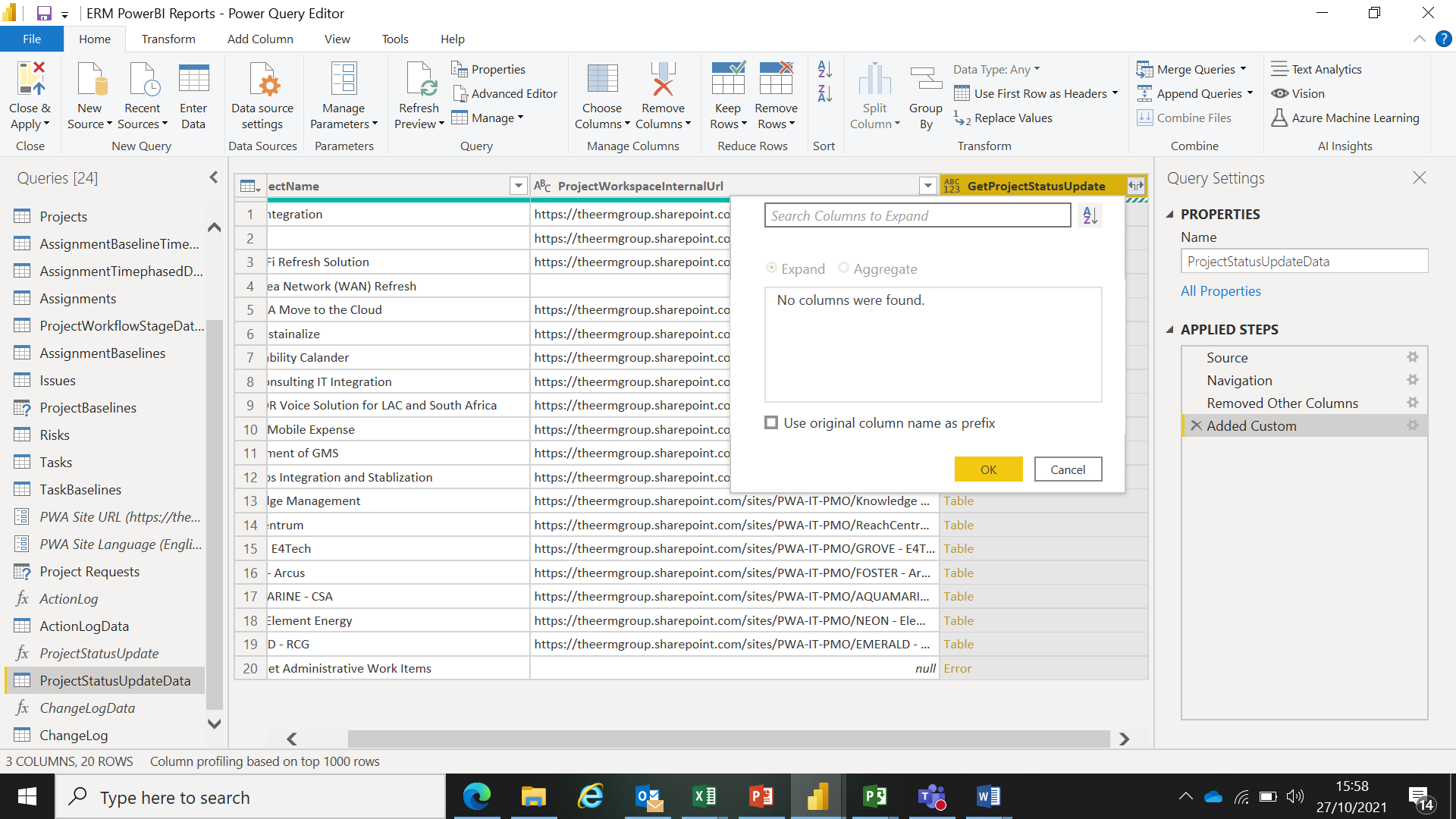
Task: Open Azure Machine Learning
Action: pos(1345,118)
